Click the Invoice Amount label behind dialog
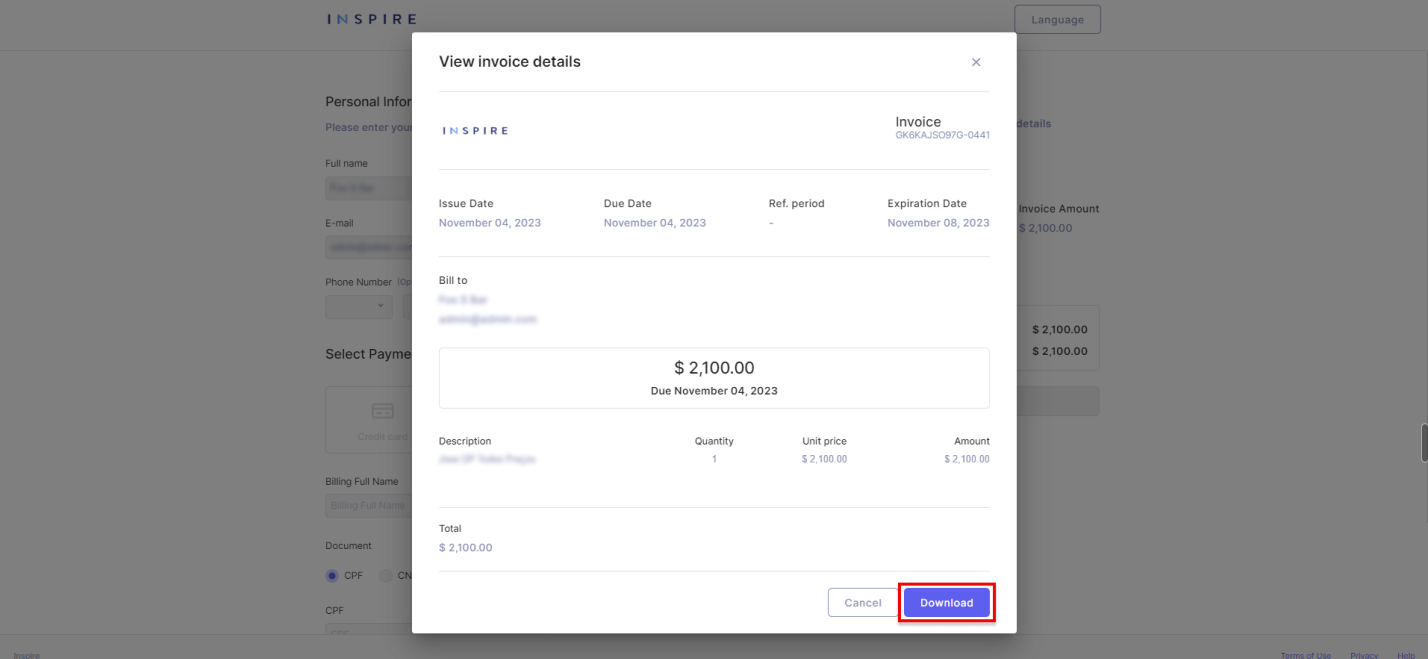Screen dimensions: 1428x659 (1059, 209)
